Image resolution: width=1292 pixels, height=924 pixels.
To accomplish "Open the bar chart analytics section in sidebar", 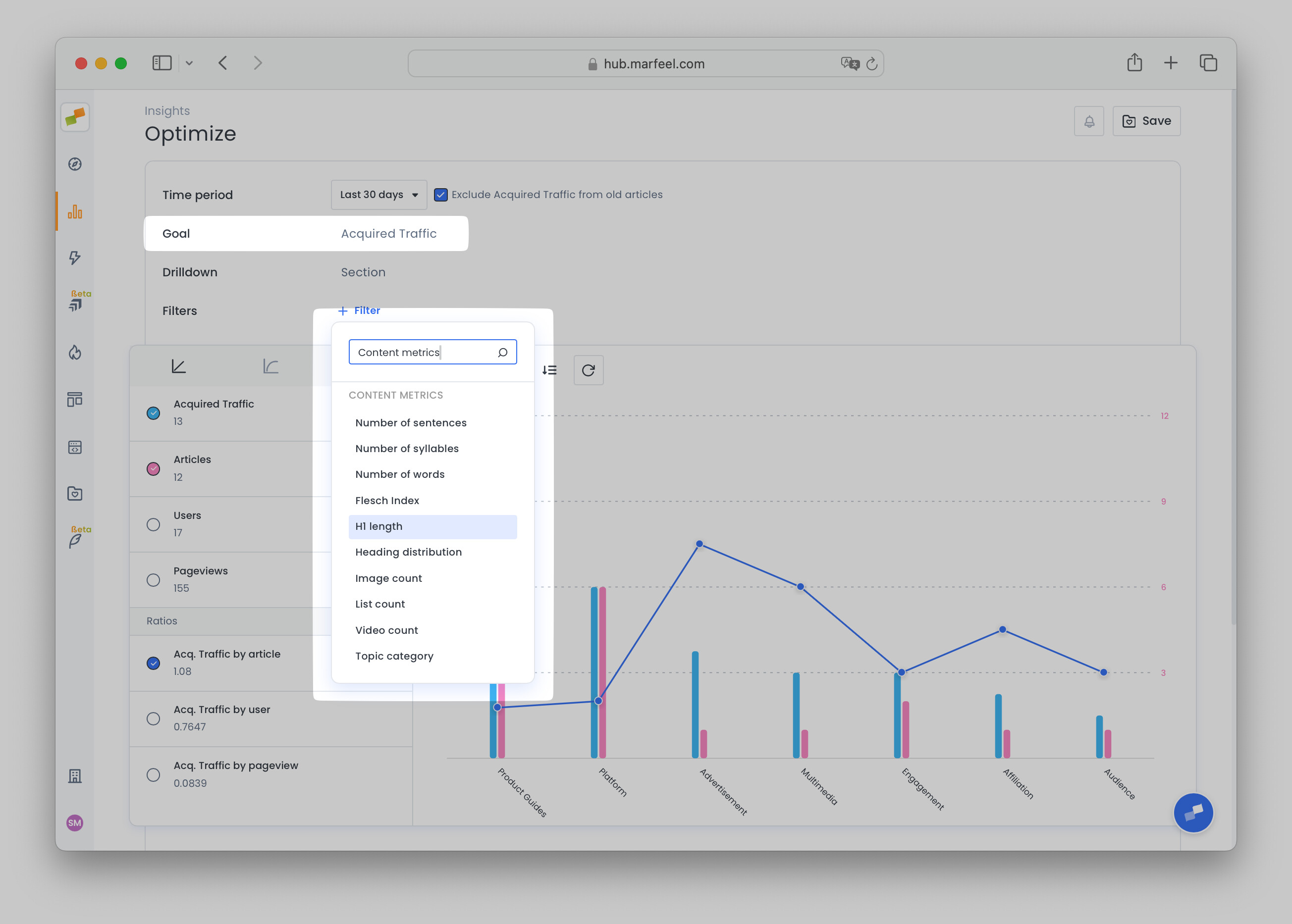I will (x=75, y=211).
